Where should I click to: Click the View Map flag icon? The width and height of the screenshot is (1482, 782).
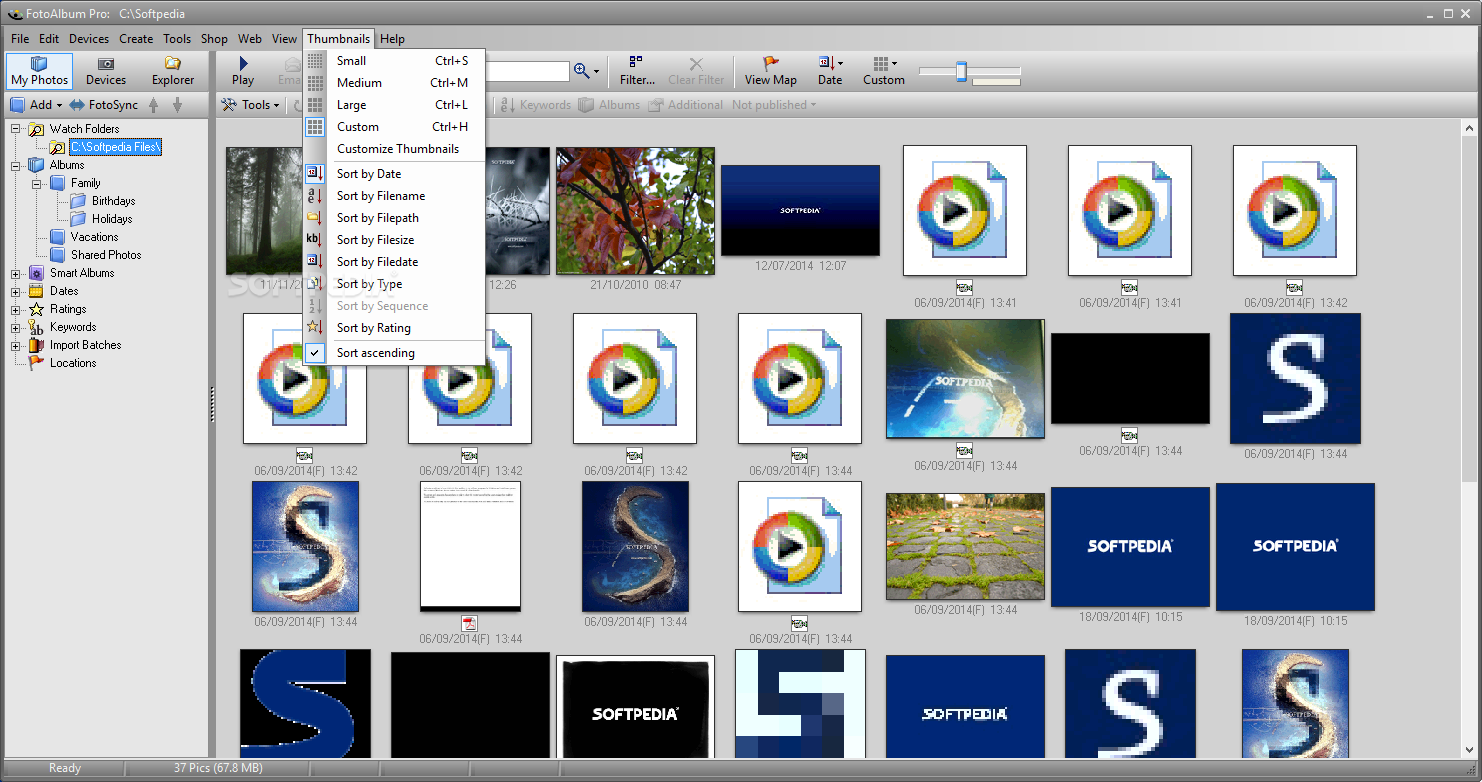click(x=771, y=64)
